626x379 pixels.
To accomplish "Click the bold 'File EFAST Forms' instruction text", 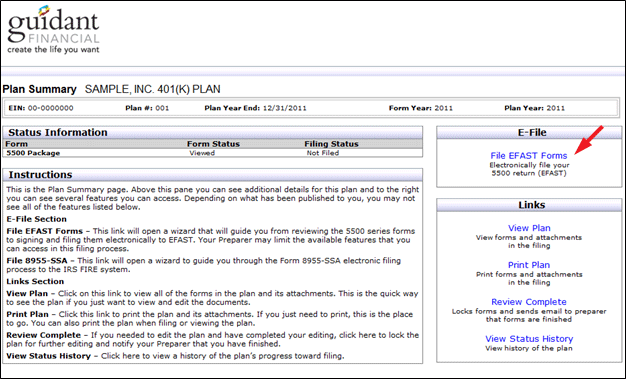I will point(44,231).
